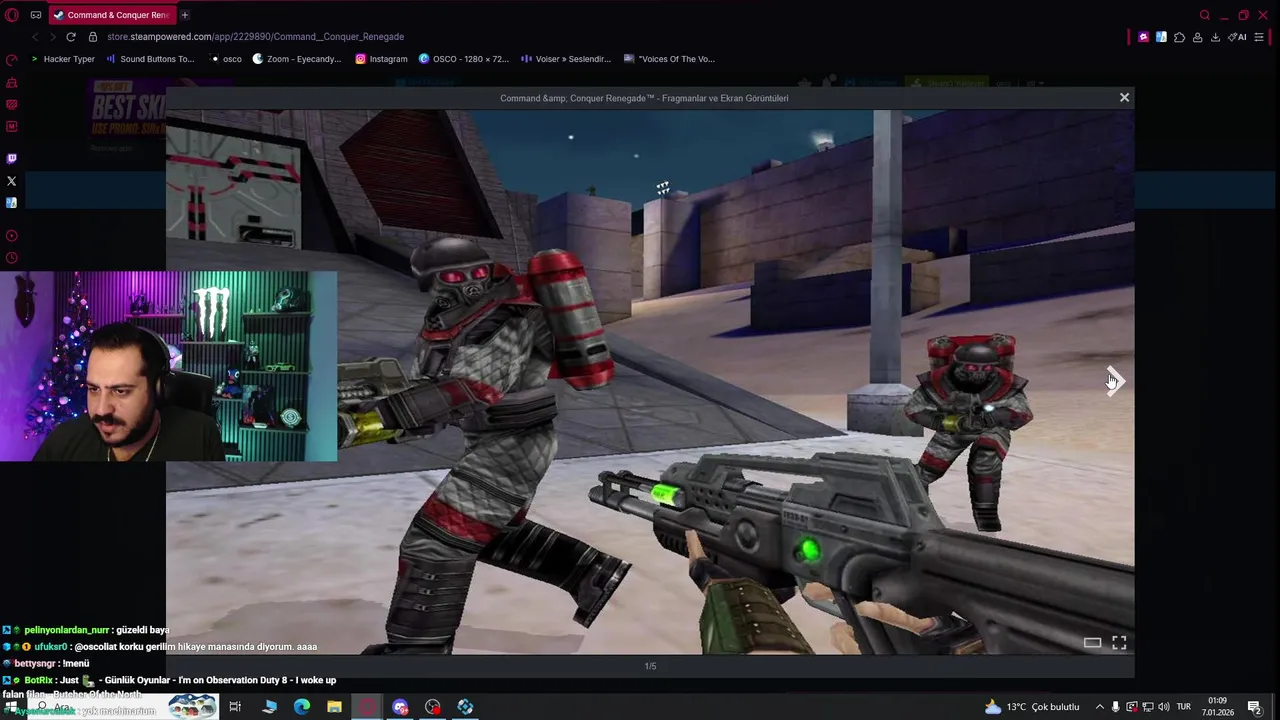This screenshot has height=720, width=1280.
Task: Open the AI assistant button
Action: click(x=1237, y=37)
